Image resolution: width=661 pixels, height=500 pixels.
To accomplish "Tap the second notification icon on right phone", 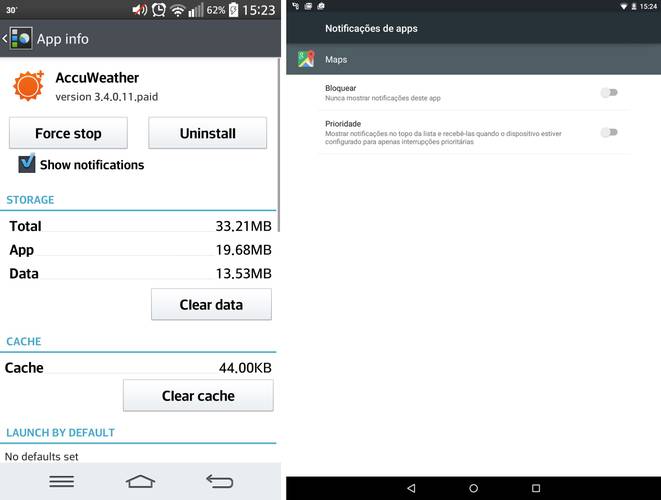I will pos(308,6).
